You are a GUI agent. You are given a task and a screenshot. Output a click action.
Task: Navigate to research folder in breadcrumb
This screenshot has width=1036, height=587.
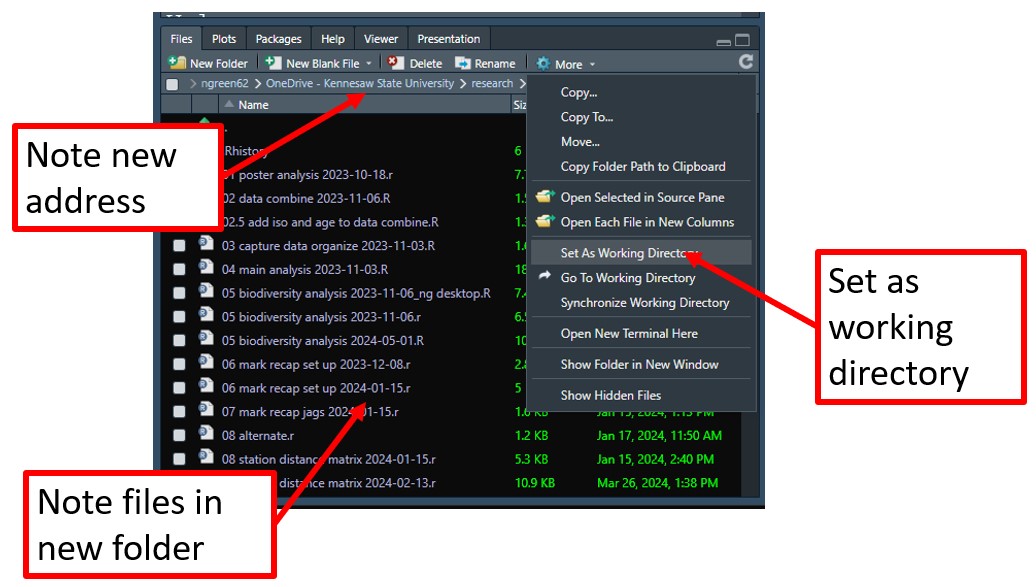click(x=492, y=83)
